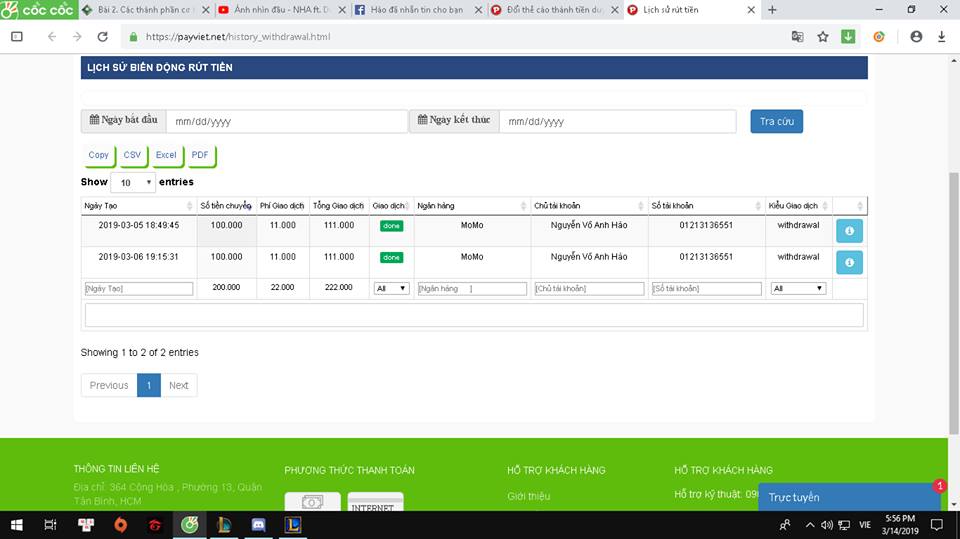Viewport: 960px width, 539px height.
Task: Click Task View icon in taskbar
Action: 50,525
